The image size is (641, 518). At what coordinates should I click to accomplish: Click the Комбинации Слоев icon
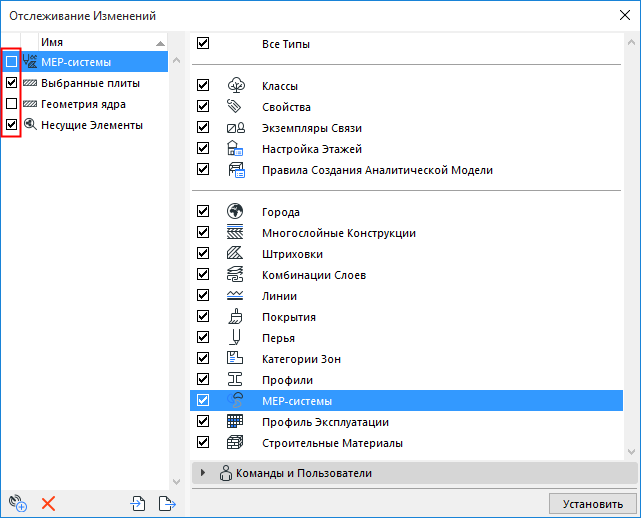[x=235, y=274]
